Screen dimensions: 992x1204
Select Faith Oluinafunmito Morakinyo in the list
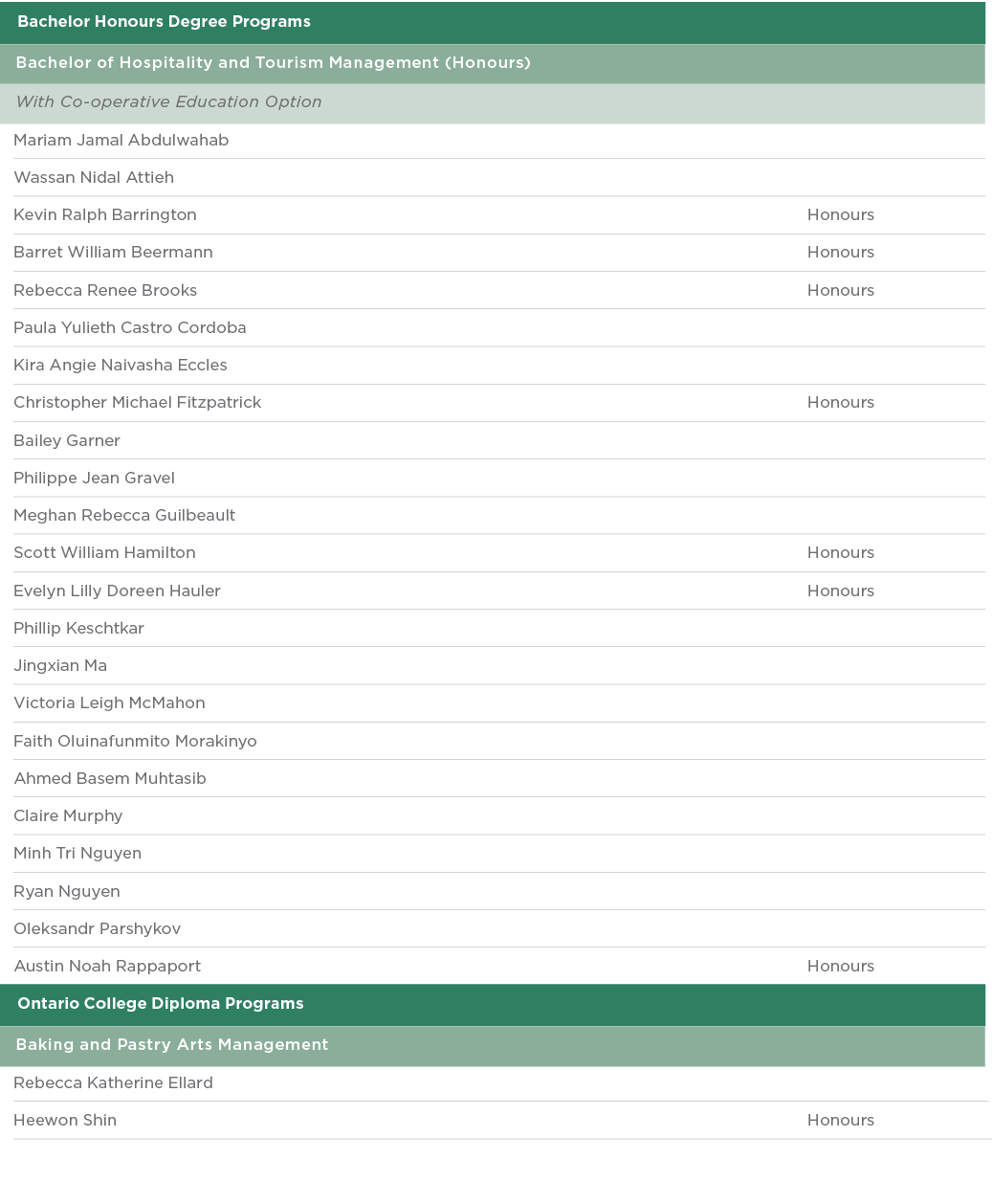click(x=135, y=742)
